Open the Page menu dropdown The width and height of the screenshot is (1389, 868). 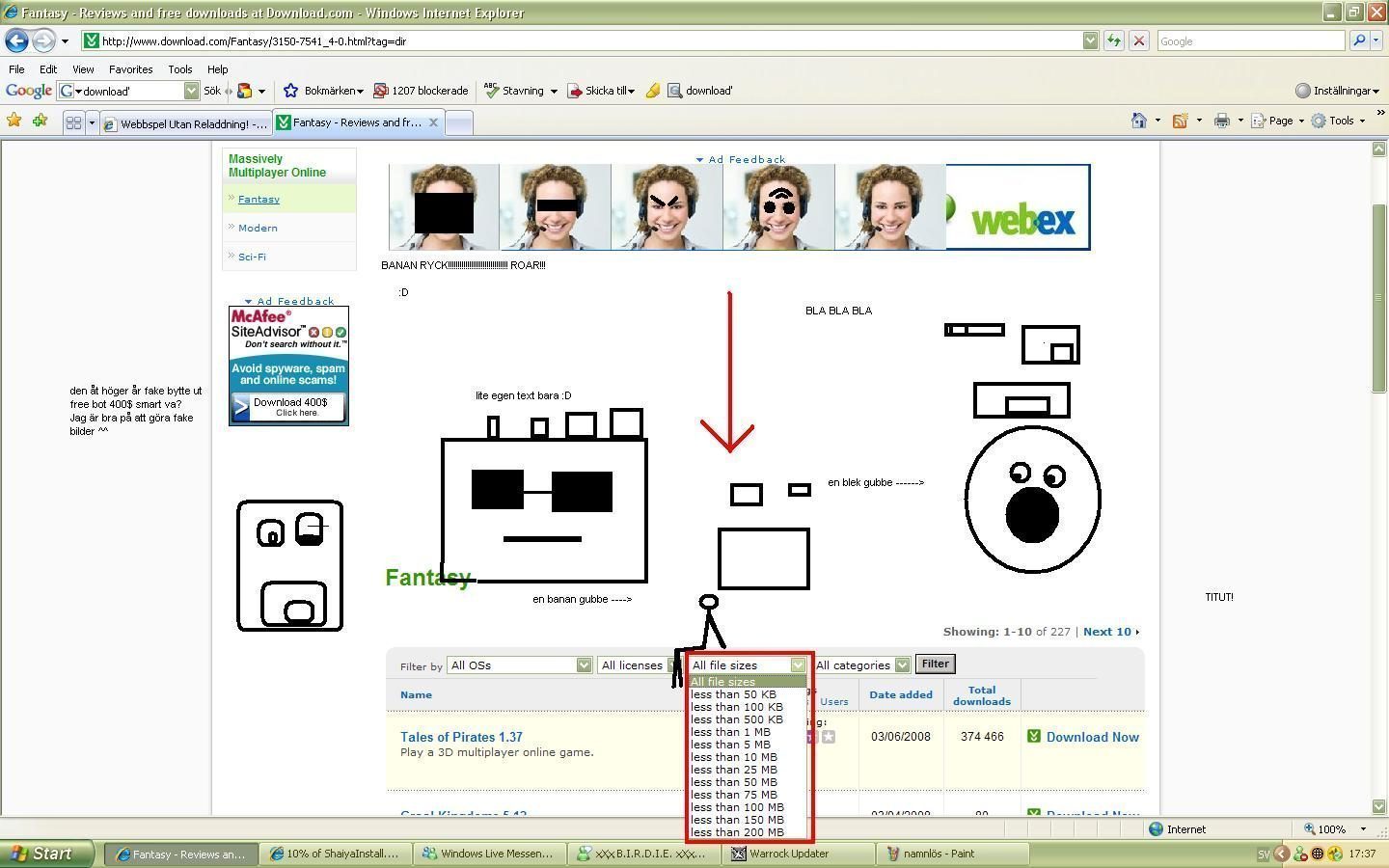[x=1277, y=121]
